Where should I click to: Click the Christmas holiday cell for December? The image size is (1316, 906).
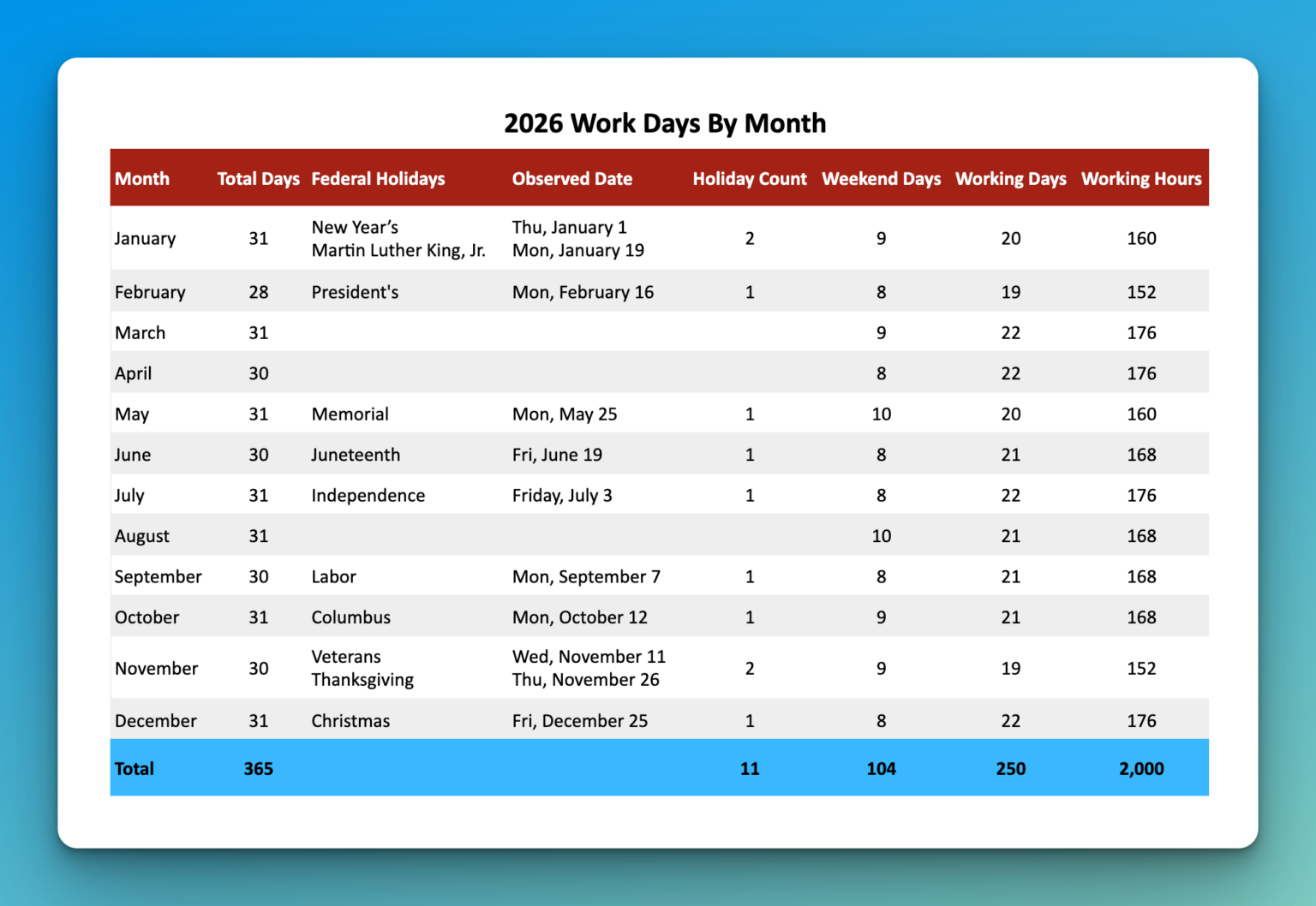point(350,720)
